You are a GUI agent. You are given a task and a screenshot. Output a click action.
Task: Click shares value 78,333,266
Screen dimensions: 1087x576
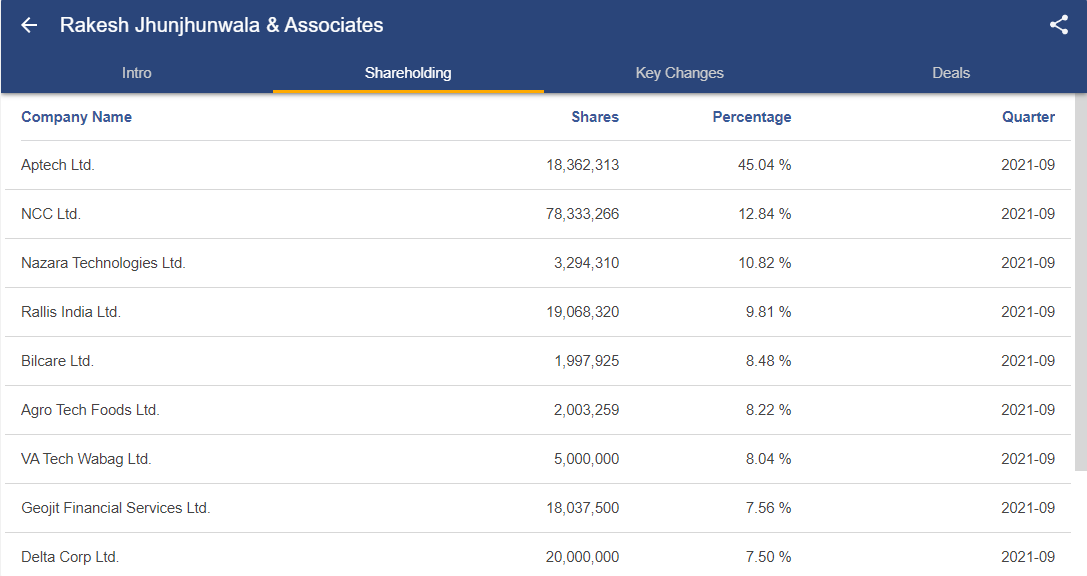(582, 214)
